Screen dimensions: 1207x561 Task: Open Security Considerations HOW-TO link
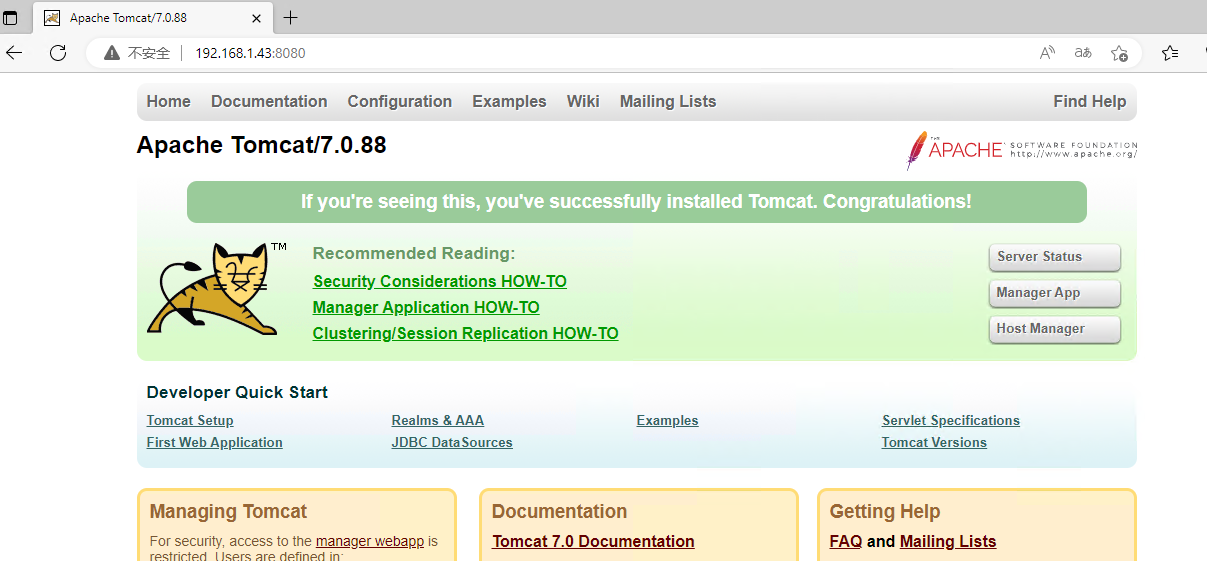pos(440,281)
